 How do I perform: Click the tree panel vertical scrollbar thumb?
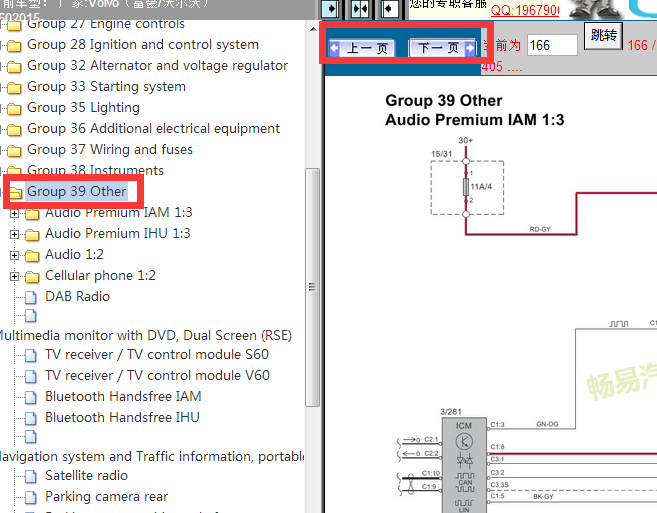coord(313,287)
